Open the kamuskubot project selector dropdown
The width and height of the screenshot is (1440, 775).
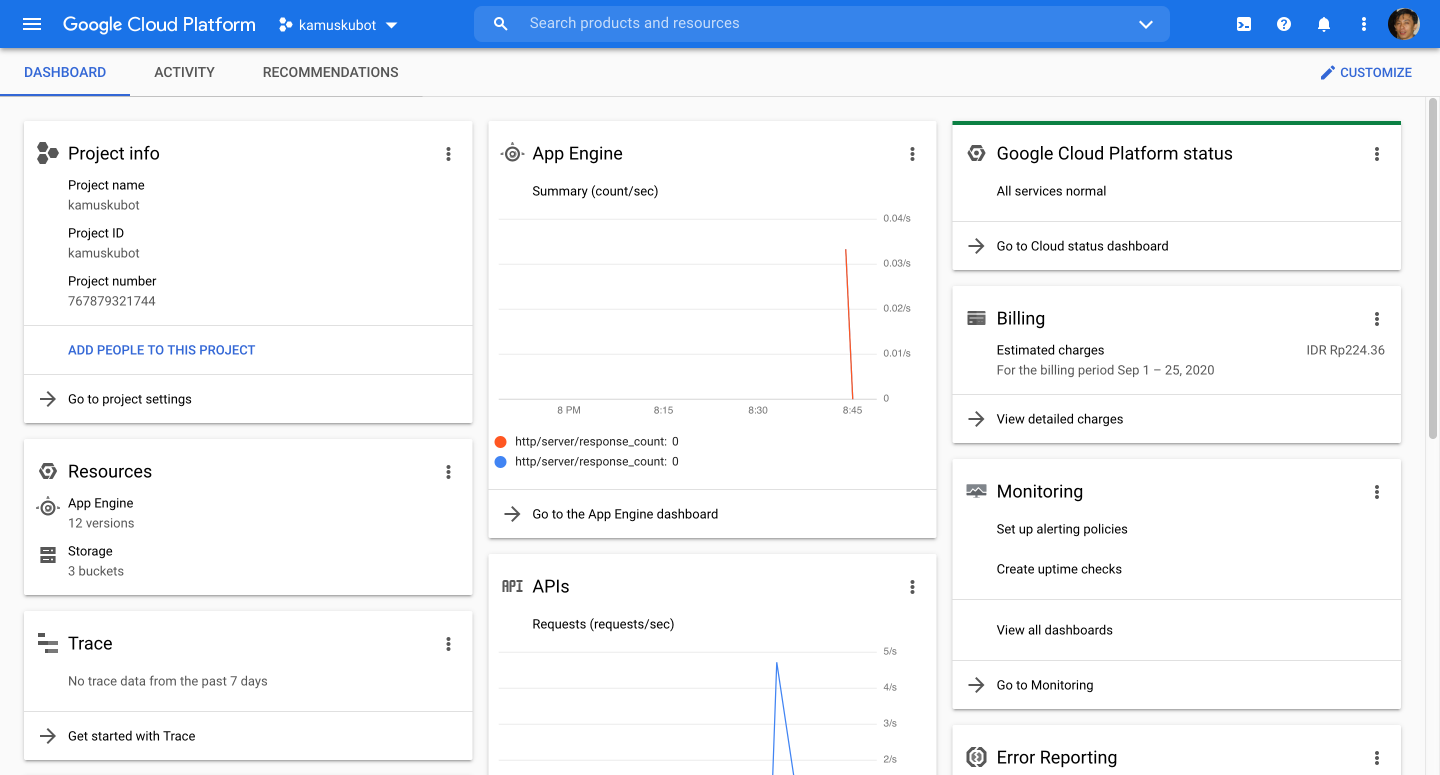click(x=338, y=25)
